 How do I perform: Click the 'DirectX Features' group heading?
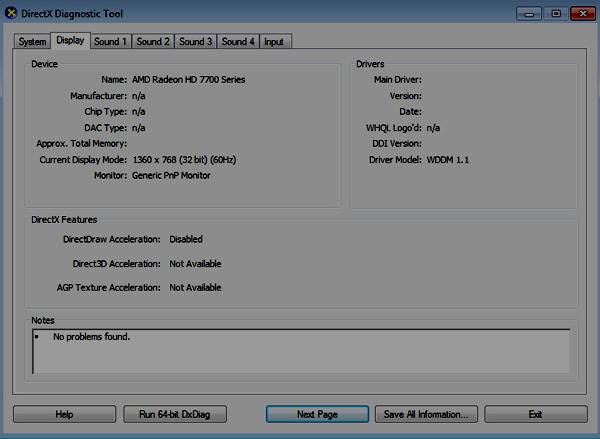pos(64,220)
